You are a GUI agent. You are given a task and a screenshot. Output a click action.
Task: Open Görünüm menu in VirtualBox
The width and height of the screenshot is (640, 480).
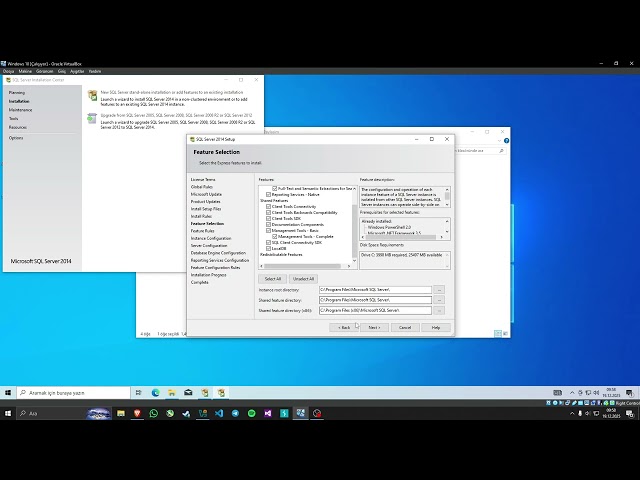tap(44, 71)
